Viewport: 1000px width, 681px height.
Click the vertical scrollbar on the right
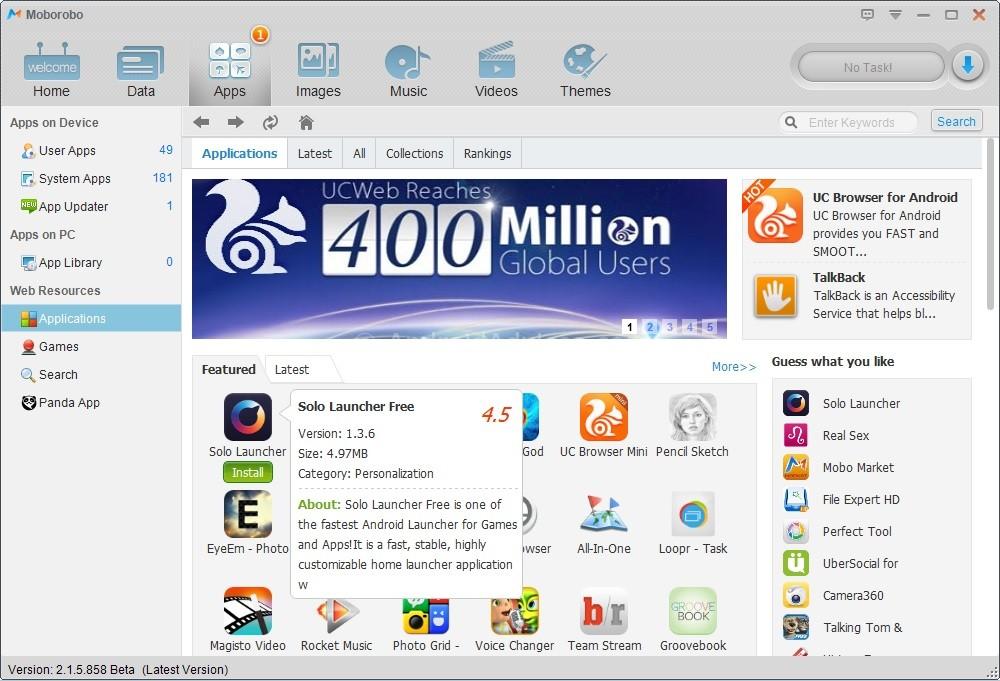click(x=990, y=223)
